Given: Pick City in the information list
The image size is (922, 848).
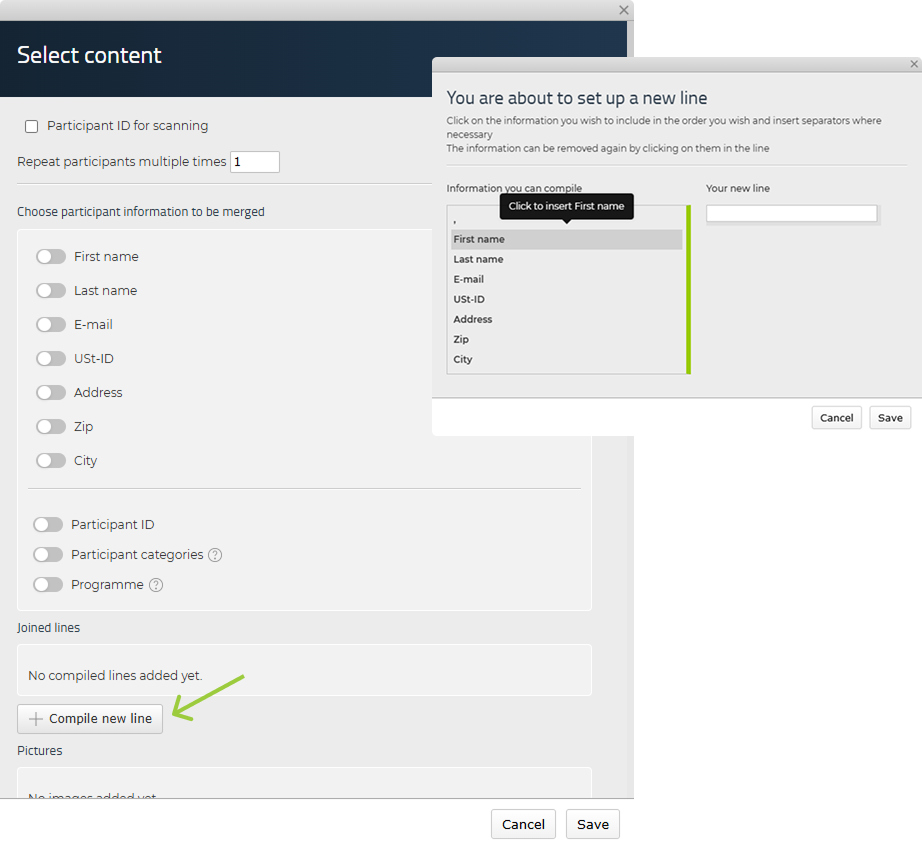Looking at the screenshot, I should coord(463,360).
